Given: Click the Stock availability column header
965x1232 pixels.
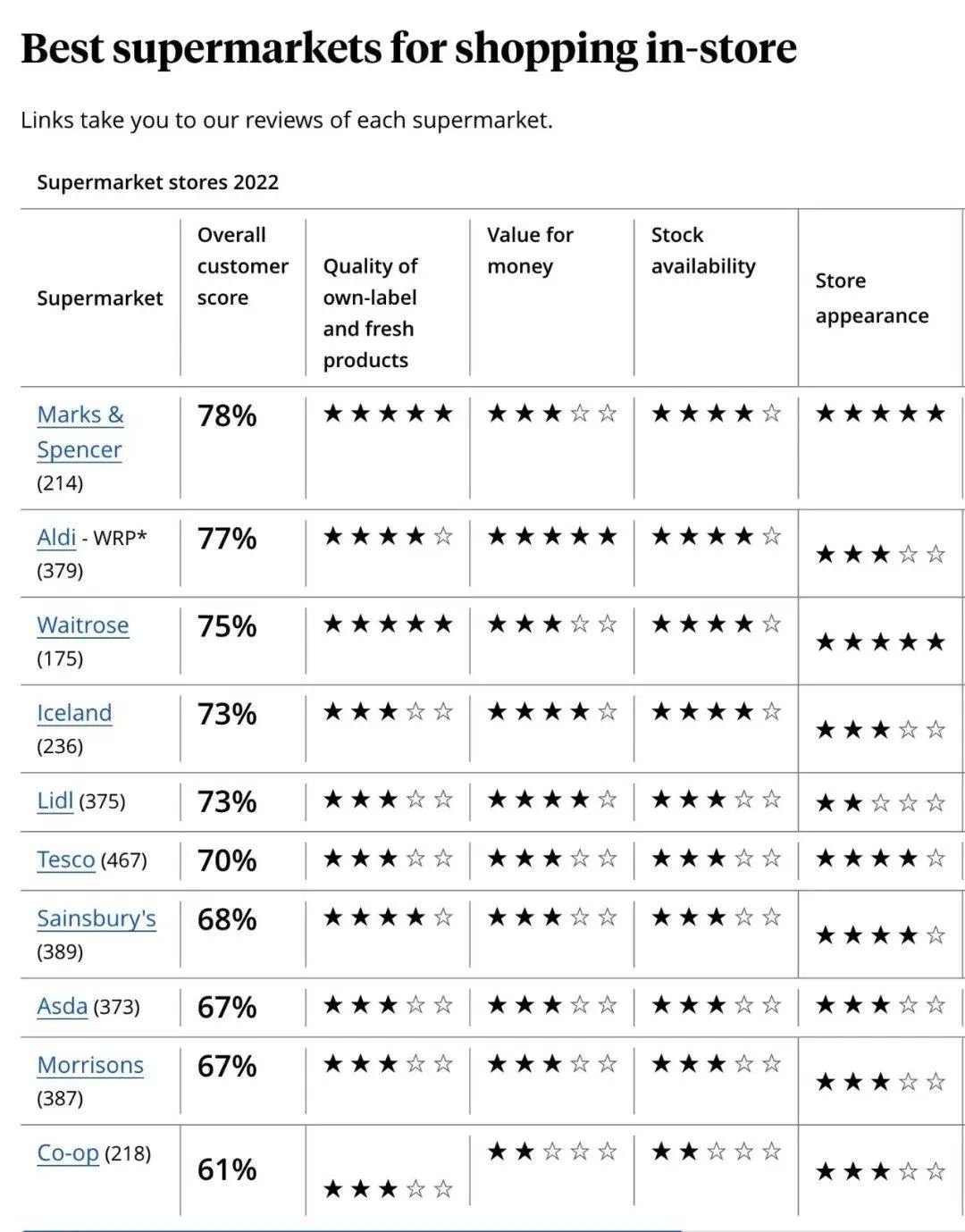Looking at the screenshot, I should [702, 250].
